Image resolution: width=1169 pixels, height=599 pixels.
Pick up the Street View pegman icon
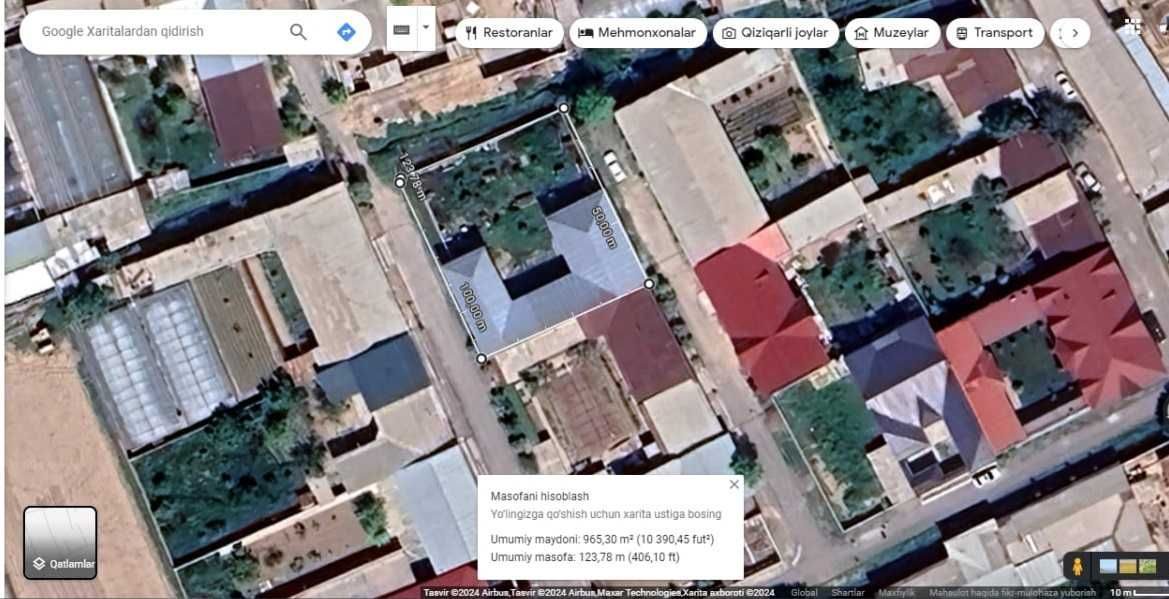click(1077, 566)
